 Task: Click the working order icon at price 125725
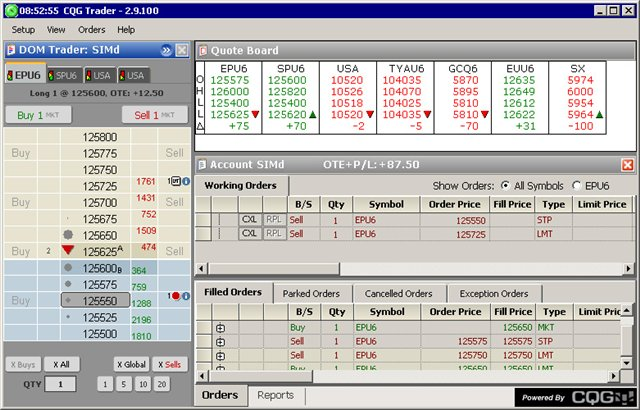[x=174, y=182]
